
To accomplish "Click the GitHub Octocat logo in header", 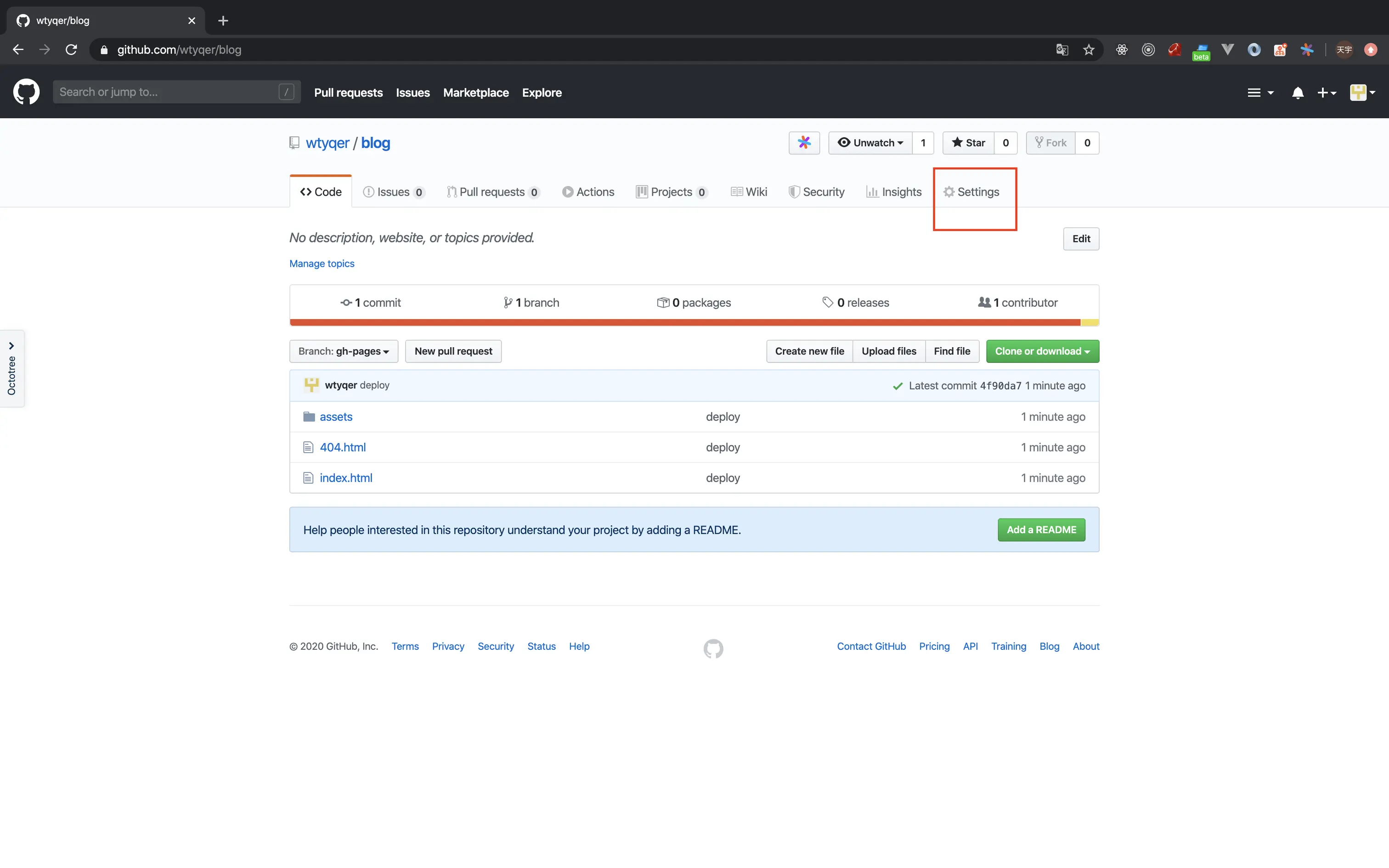I will tap(26, 92).
